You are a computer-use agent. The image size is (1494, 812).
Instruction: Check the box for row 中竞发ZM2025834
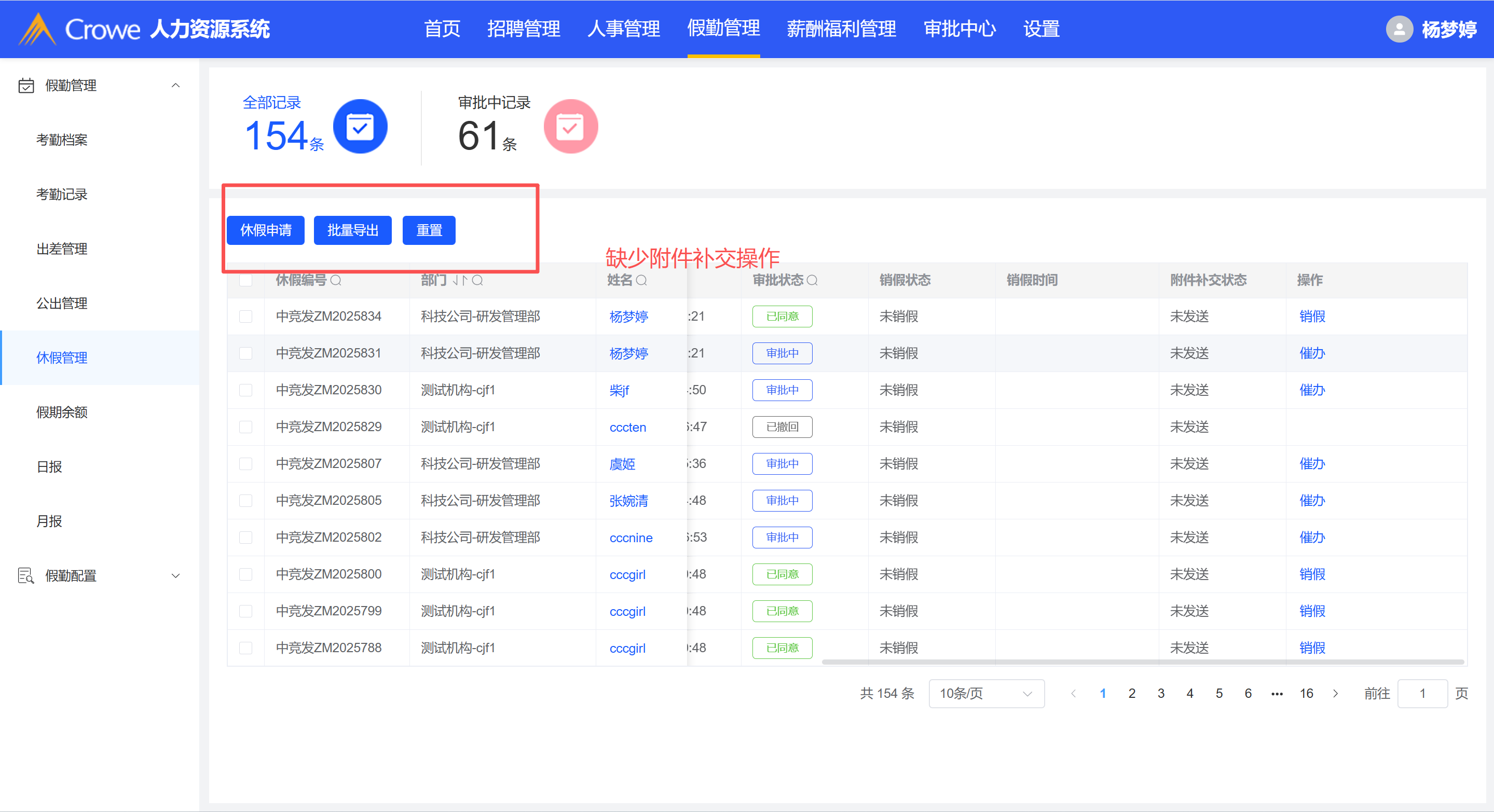pyautogui.click(x=246, y=316)
